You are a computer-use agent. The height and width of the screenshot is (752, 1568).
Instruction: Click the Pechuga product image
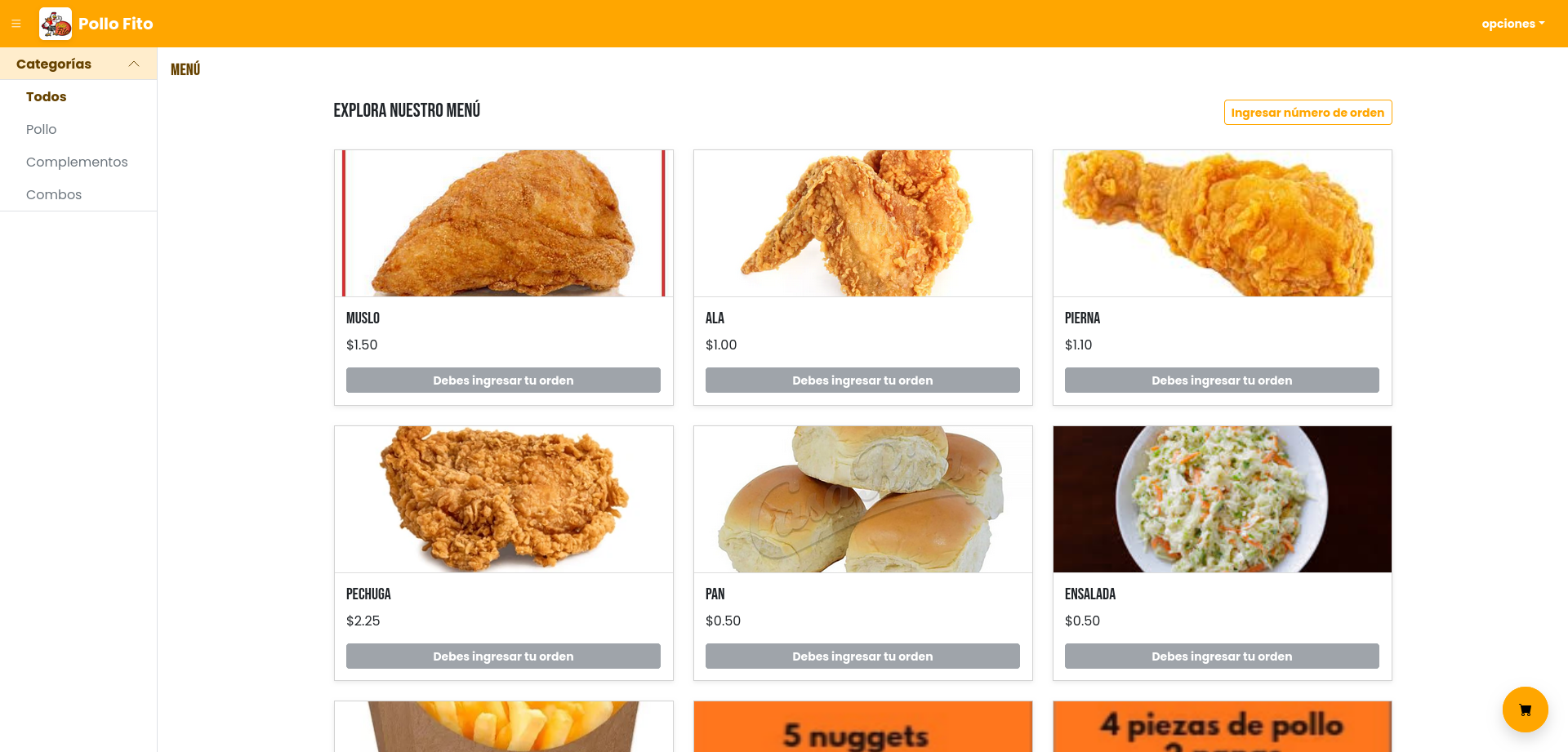[x=504, y=499]
